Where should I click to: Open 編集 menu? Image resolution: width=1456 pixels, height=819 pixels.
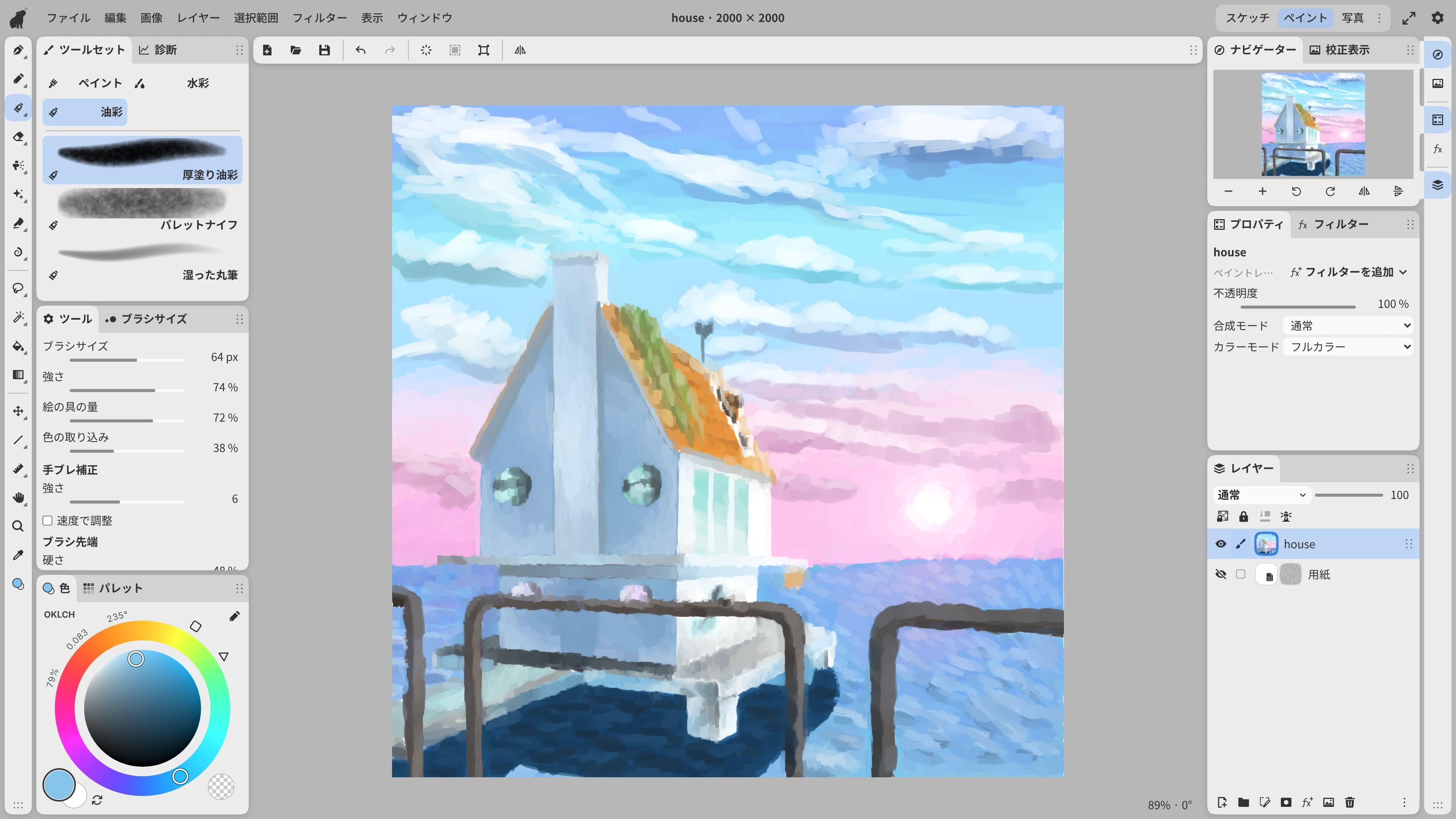[x=115, y=17]
